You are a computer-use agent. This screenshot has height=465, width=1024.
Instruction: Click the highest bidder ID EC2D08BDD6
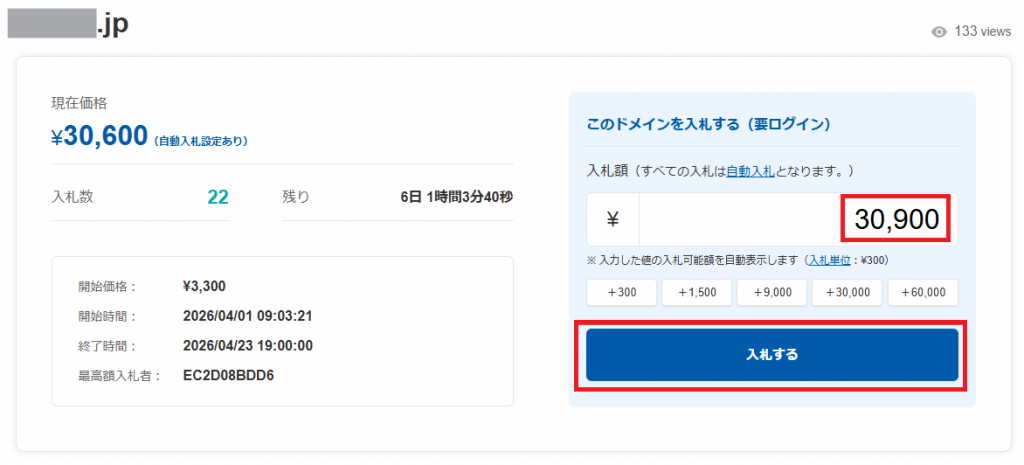coord(229,376)
